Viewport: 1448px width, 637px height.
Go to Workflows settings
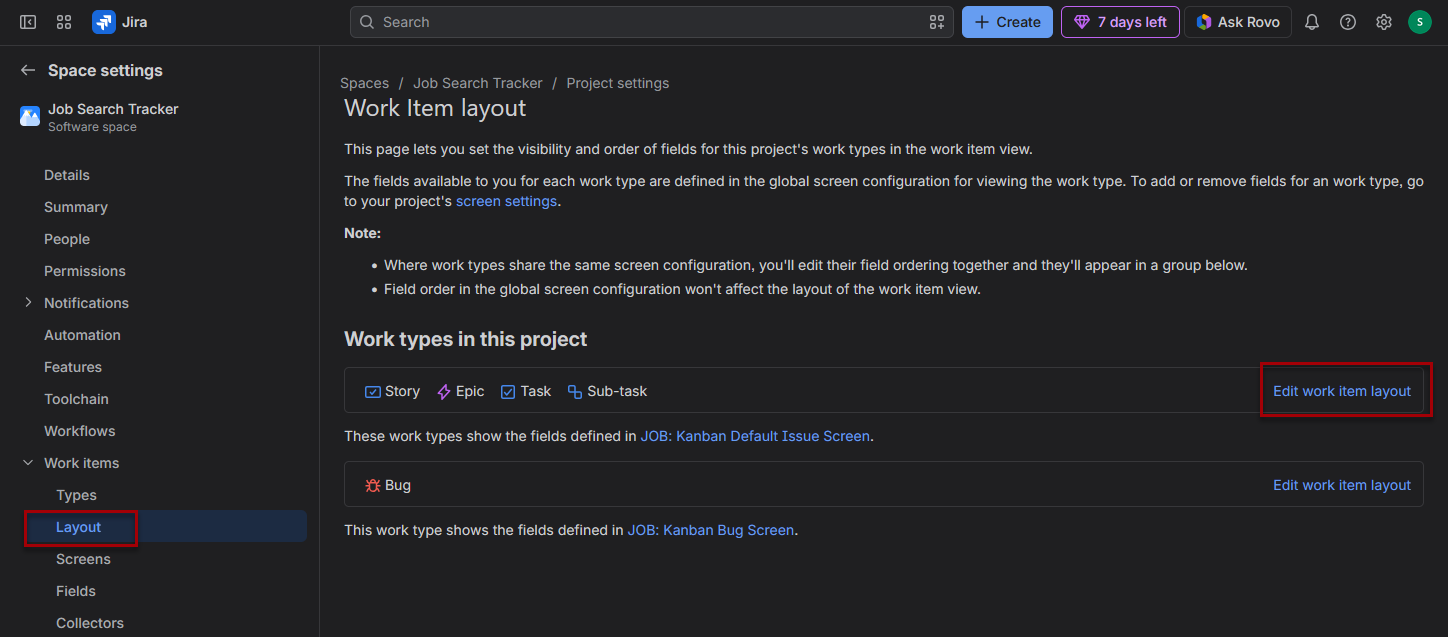tap(80, 431)
